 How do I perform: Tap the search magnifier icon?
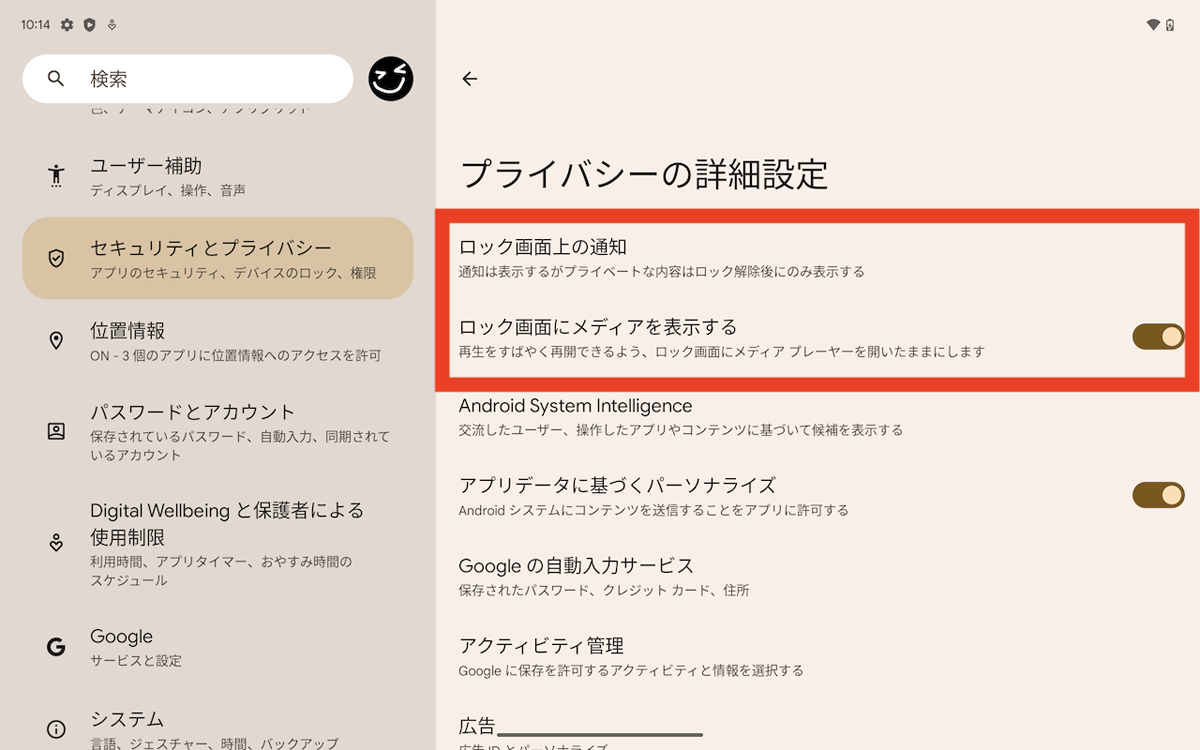pos(56,79)
